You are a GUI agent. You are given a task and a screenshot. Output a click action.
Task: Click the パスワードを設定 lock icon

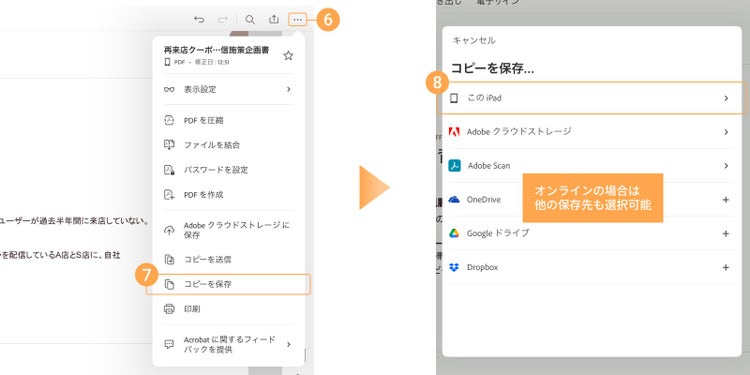point(169,170)
